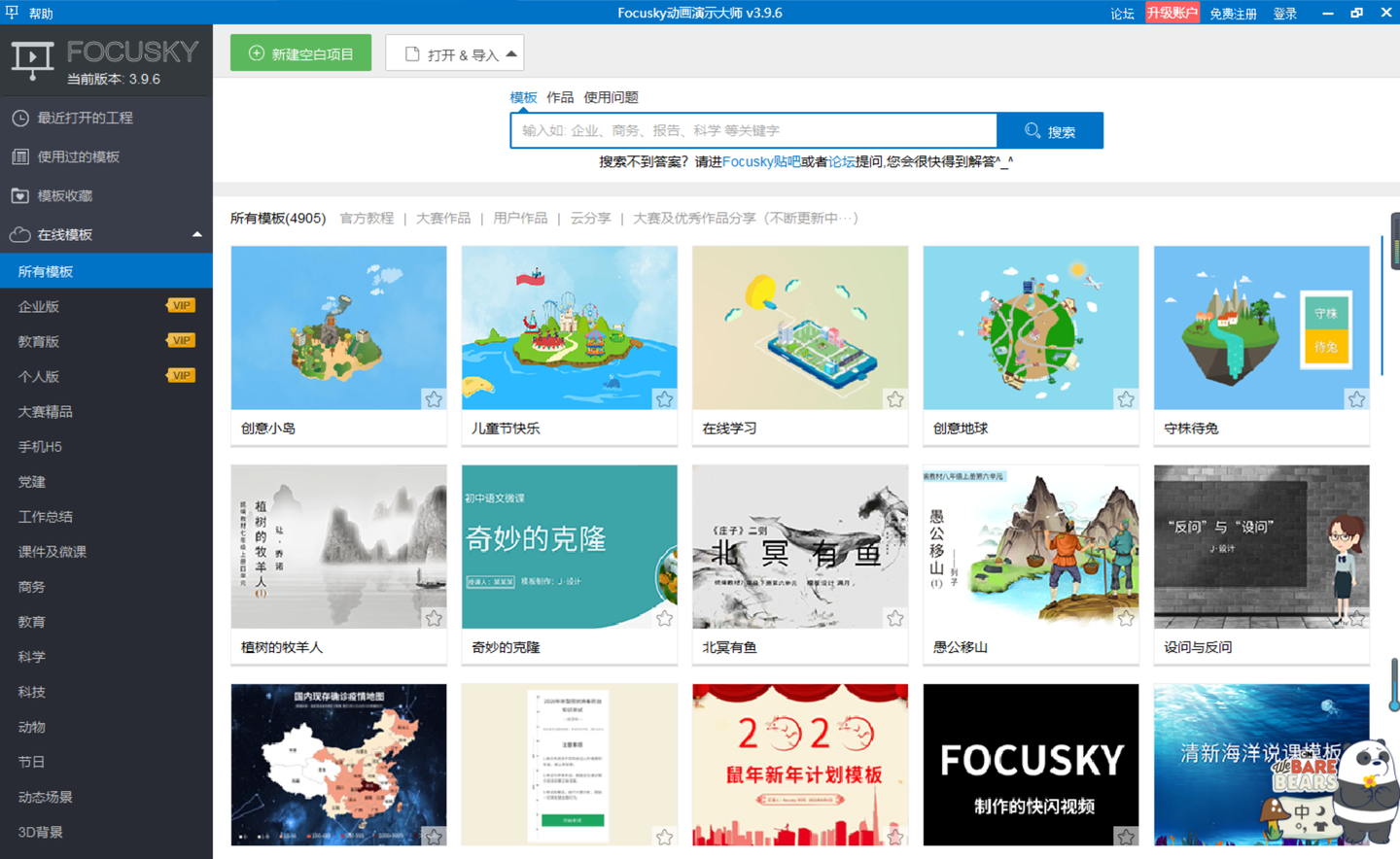The width and height of the screenshot is (1400, 859).
Task: Select 大赛作品 filter
Action: click(x=443, y=219)
